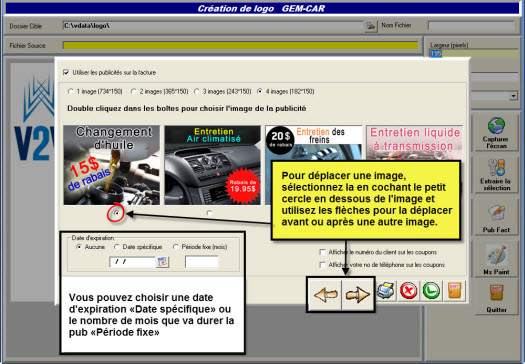The width and height of the screenshot is (525, 364).
Task: Move selected image left with arrow
Action: 325,294
